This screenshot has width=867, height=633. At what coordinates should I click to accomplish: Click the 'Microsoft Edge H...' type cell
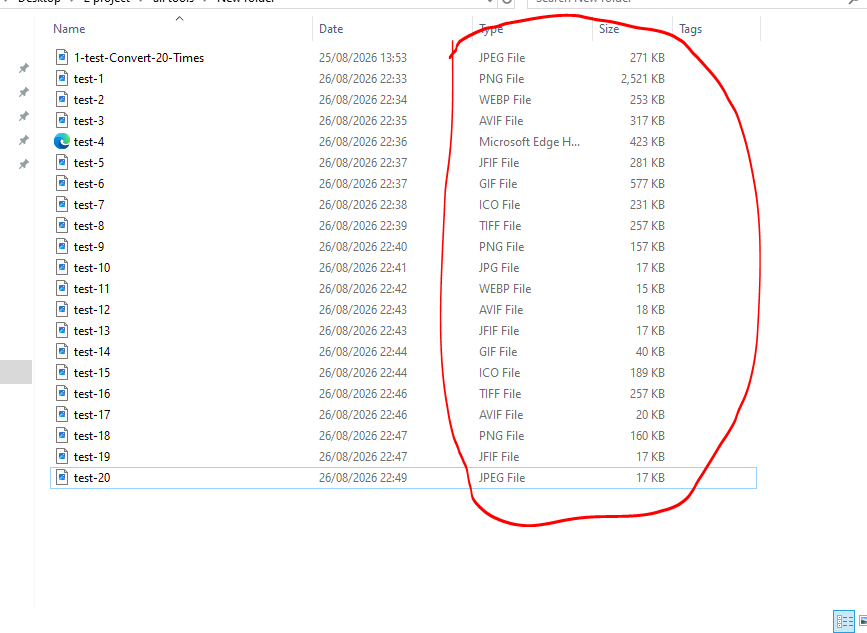(x=529, y=142)
